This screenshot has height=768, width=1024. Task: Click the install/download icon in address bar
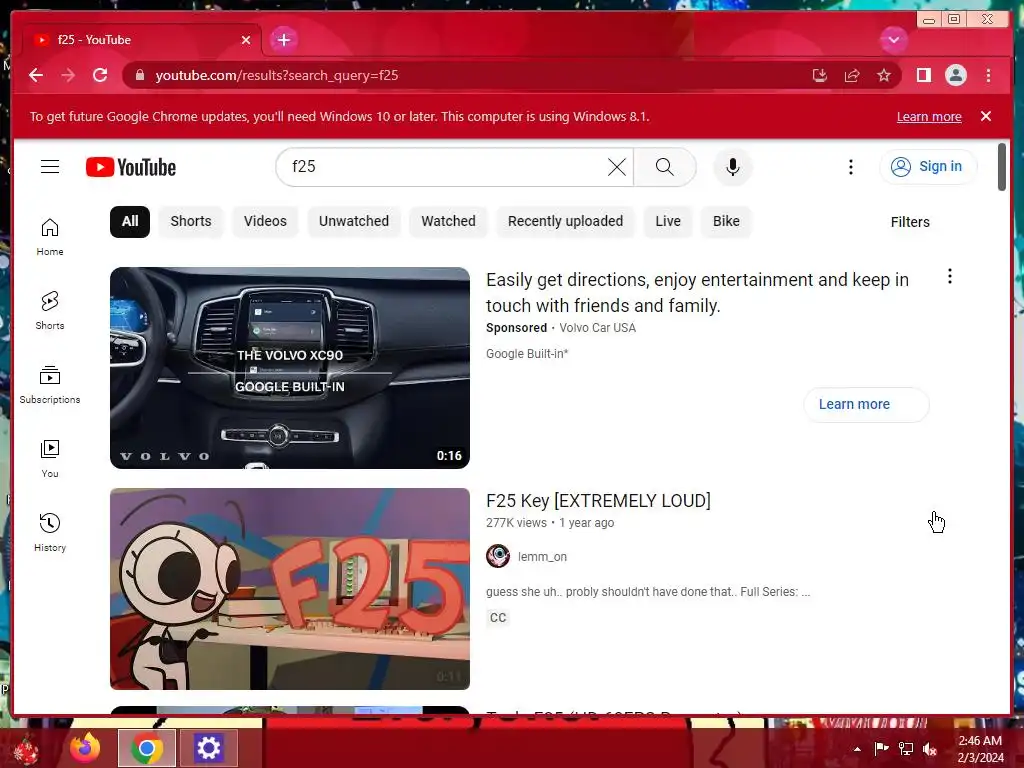coord(820,75)
